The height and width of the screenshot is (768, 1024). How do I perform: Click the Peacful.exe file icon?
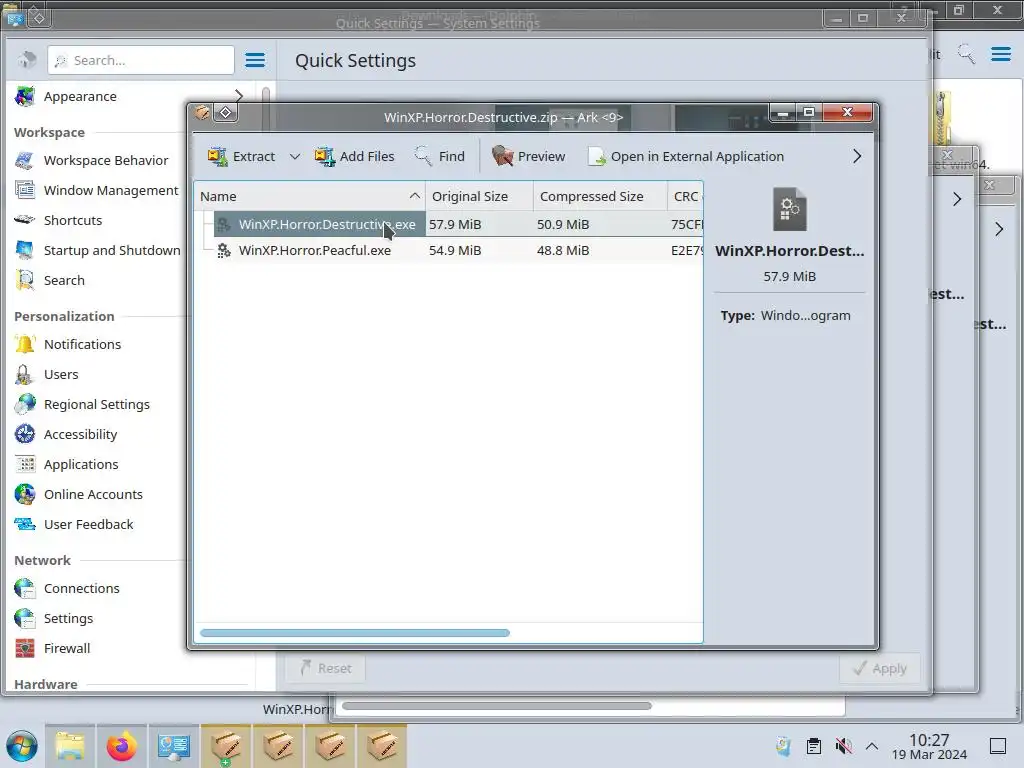pyautogui.click(x=224, y=251)
